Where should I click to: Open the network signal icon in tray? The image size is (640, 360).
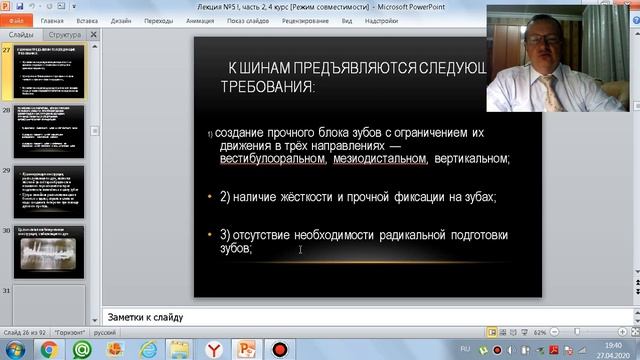pyautogui.click(x=582, y=350)
